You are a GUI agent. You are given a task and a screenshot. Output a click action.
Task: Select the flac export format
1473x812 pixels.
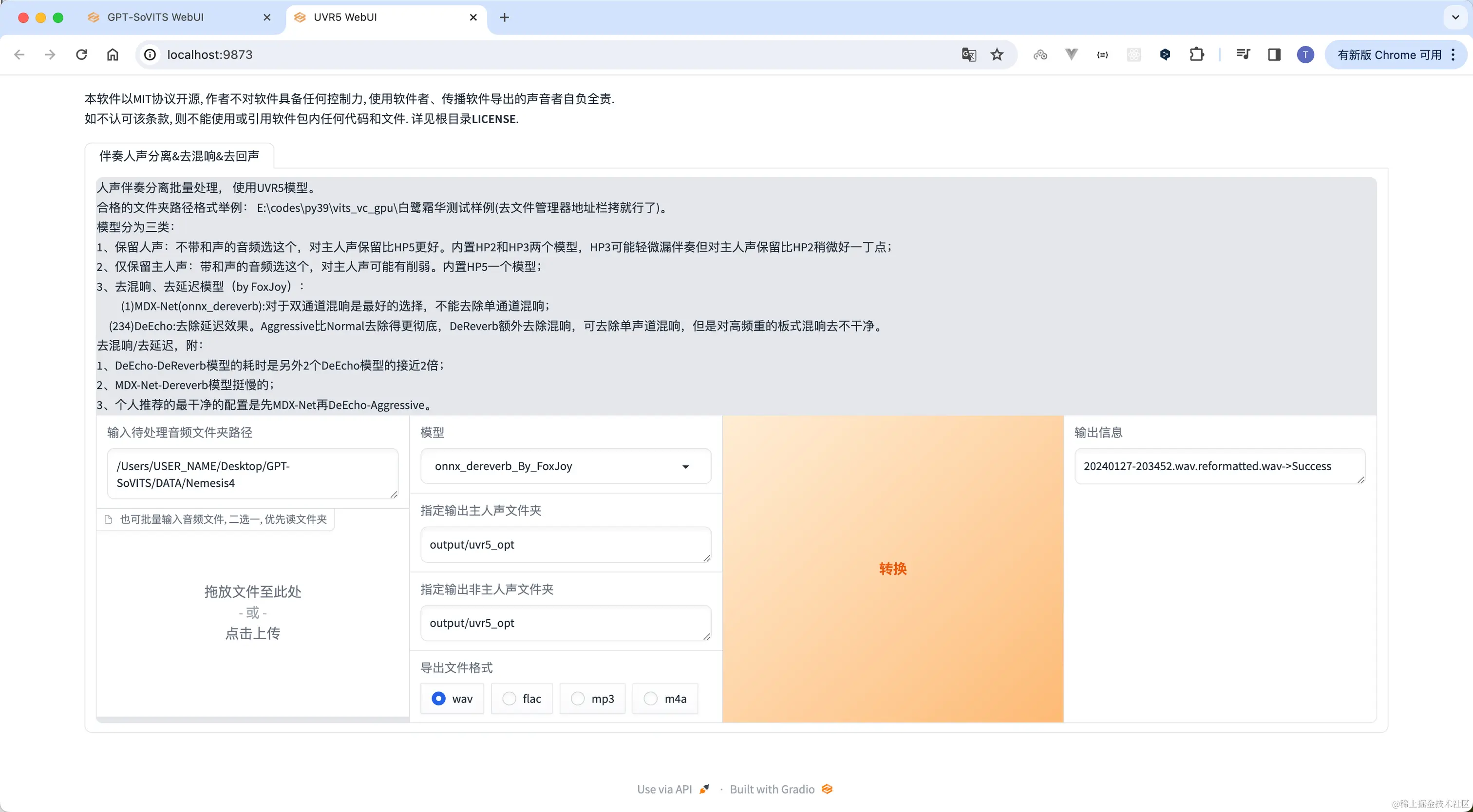coord(509,698)
